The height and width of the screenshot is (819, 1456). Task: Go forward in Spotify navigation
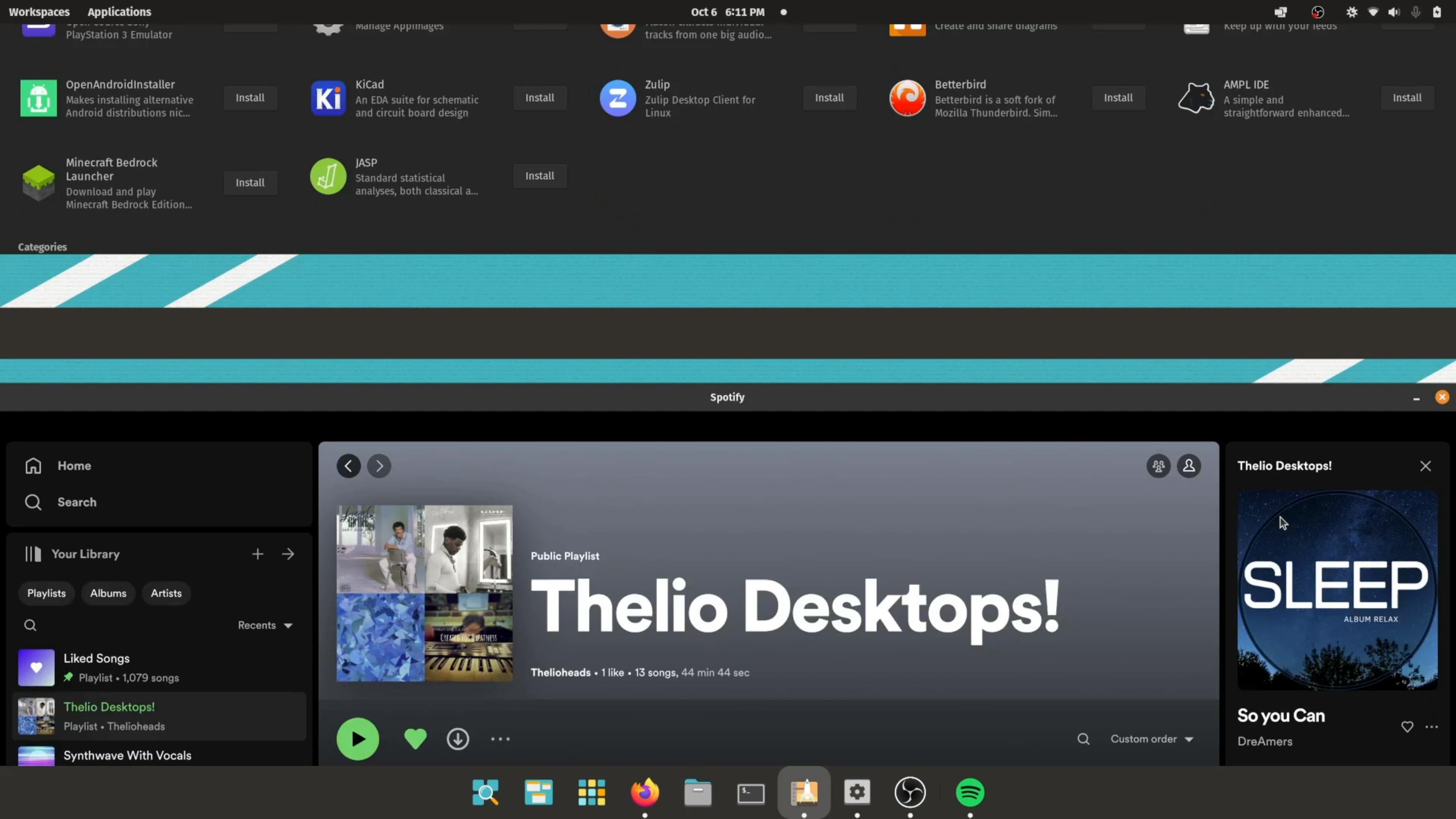379,466
